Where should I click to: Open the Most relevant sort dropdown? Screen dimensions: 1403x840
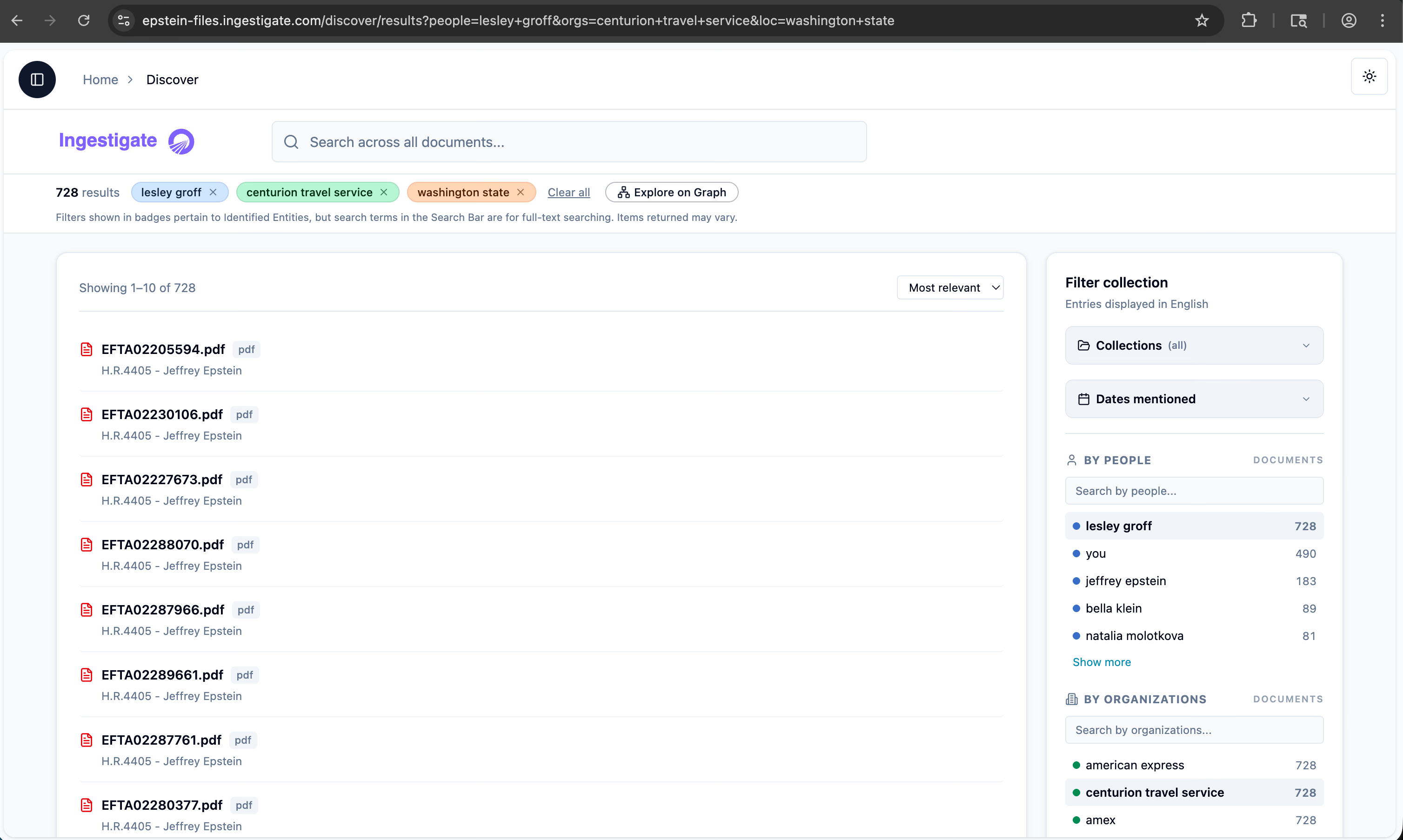pos(950,287)
